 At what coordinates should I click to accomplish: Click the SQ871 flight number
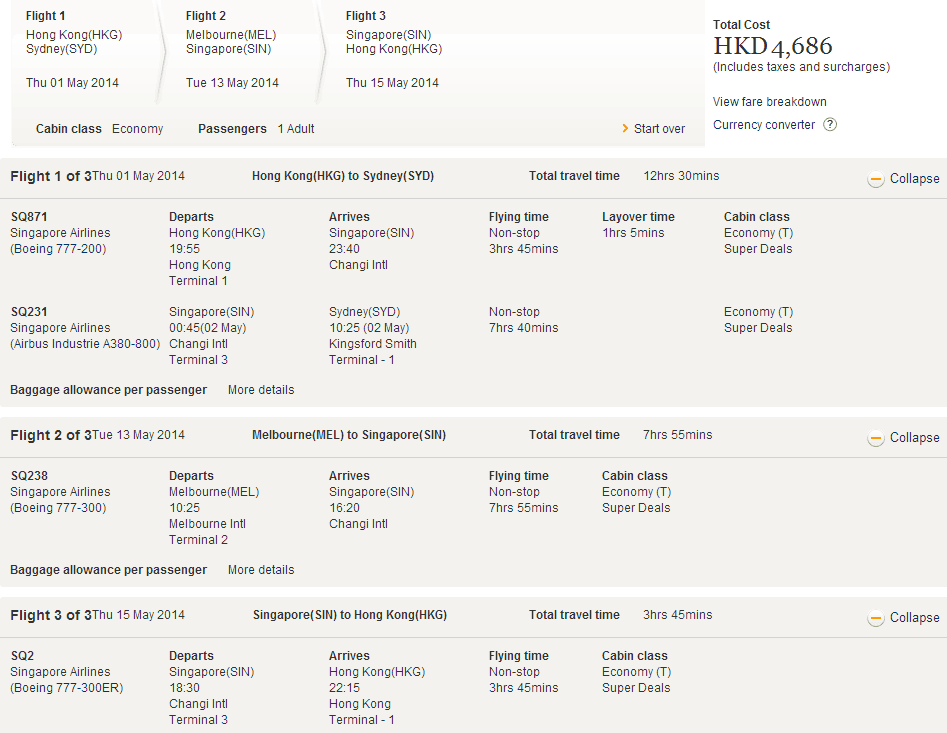[29, 217]
